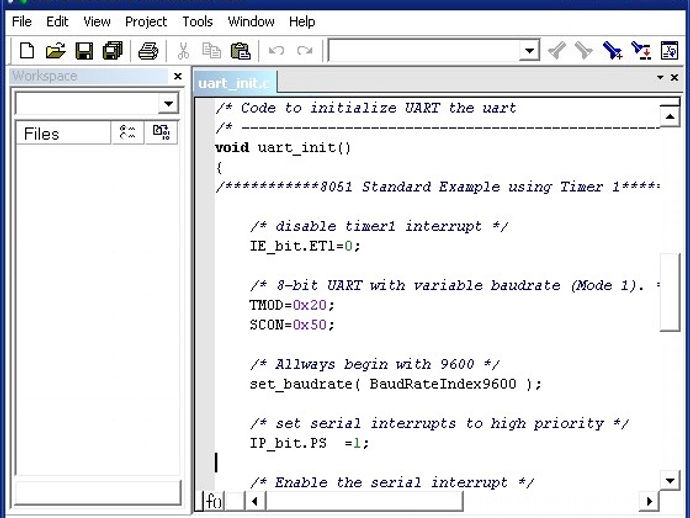The height and width of the screenshot is (518, 690).
Task: Click the find previous flashlight icon
Action: pyautogui.click(x=557, y=50)
